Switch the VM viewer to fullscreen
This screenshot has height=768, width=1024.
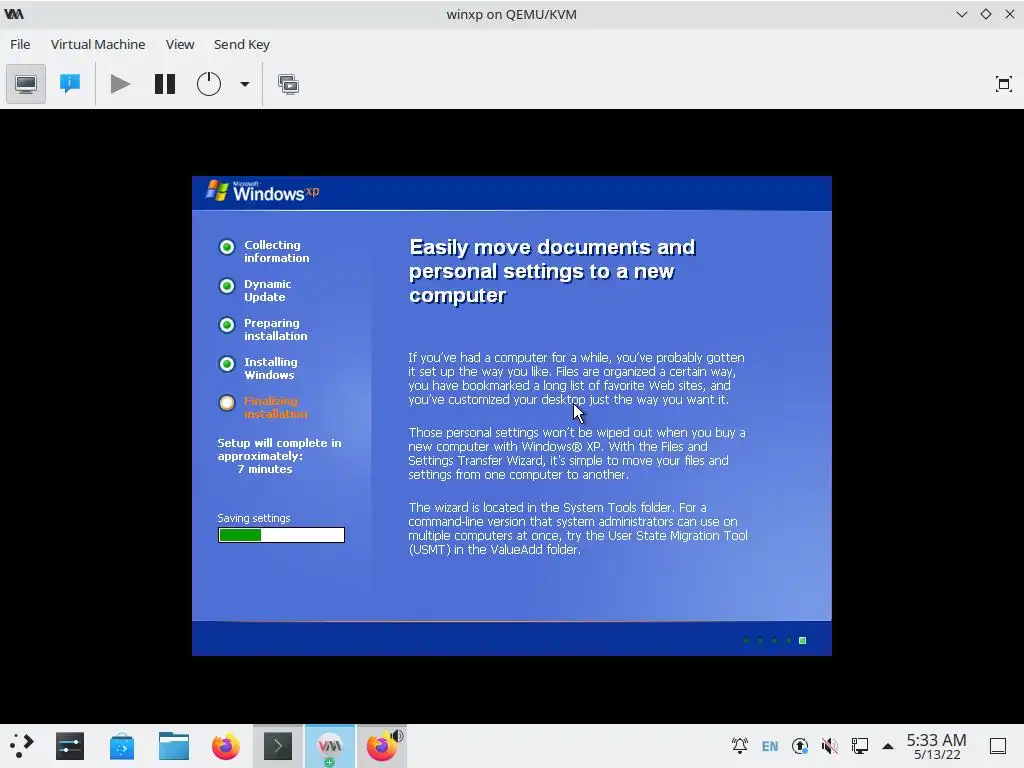click(x=1004, y=84)
